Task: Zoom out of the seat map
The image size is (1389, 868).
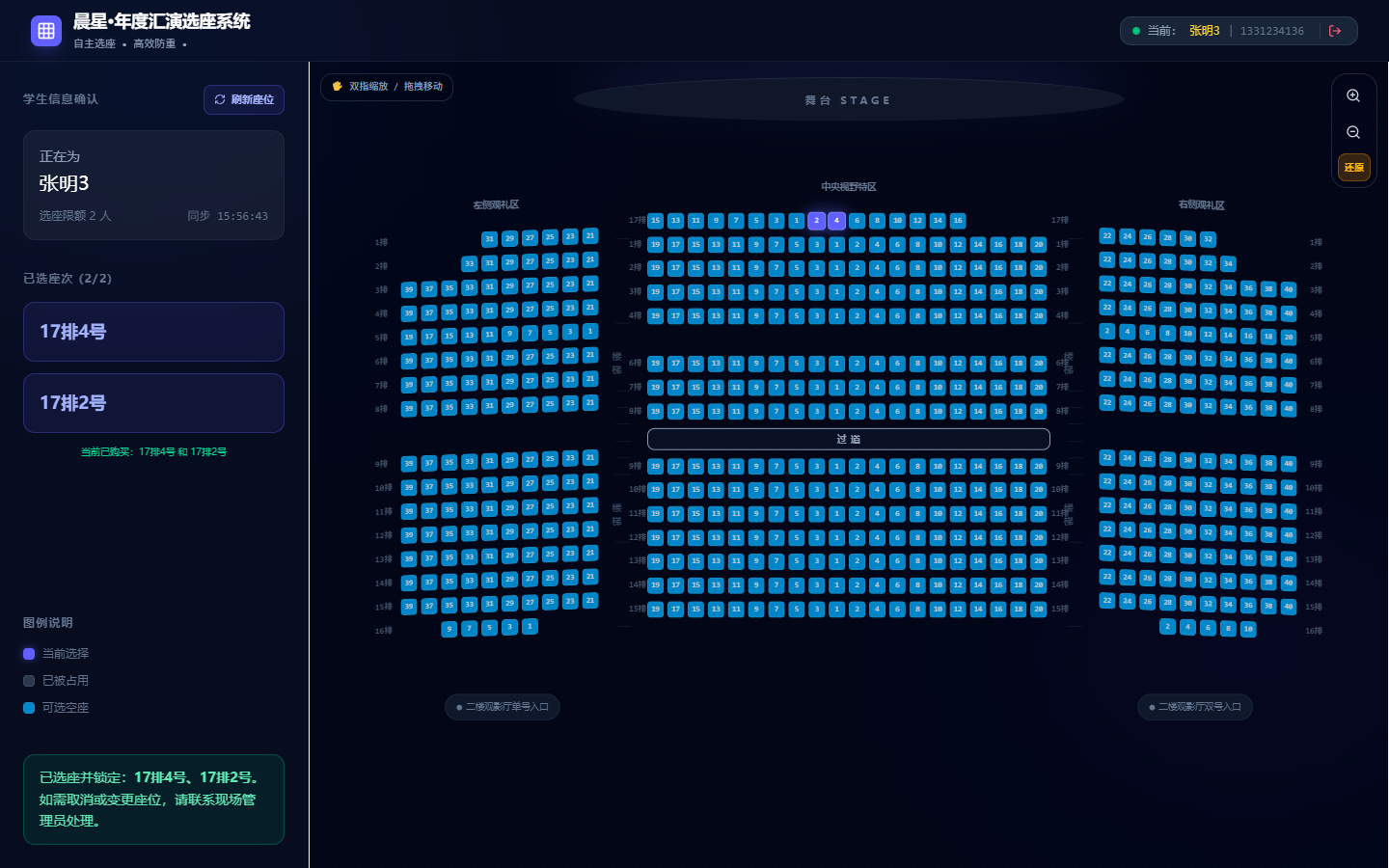Action: click(1353, 132)
